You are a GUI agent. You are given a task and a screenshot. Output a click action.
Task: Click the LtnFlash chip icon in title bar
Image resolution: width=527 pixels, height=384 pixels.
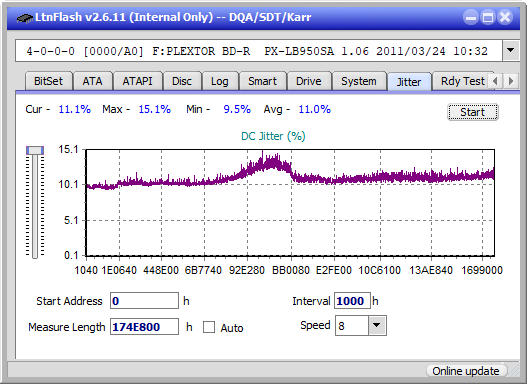(x=25, y=17)
